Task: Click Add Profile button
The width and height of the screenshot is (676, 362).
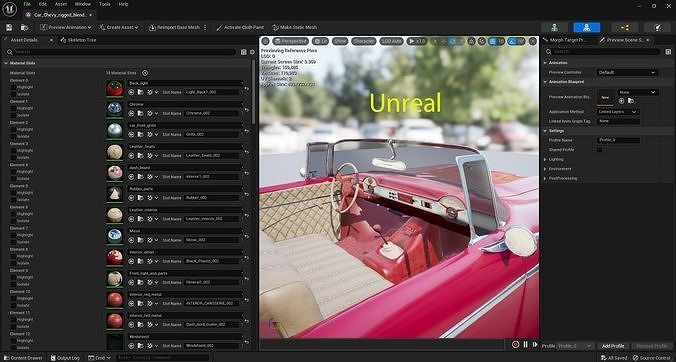Action: click(613, 346)
